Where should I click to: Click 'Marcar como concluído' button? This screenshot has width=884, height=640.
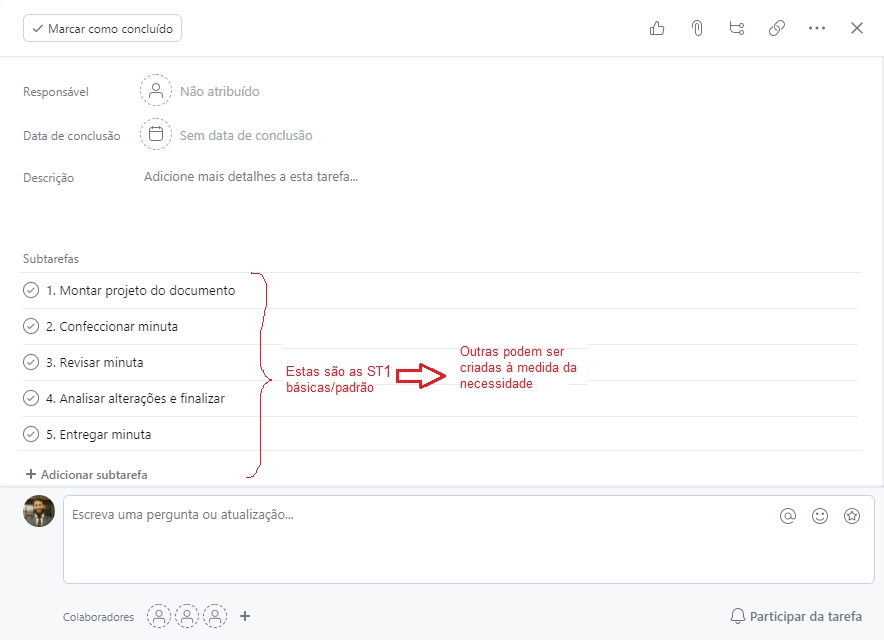click(102, 29)
